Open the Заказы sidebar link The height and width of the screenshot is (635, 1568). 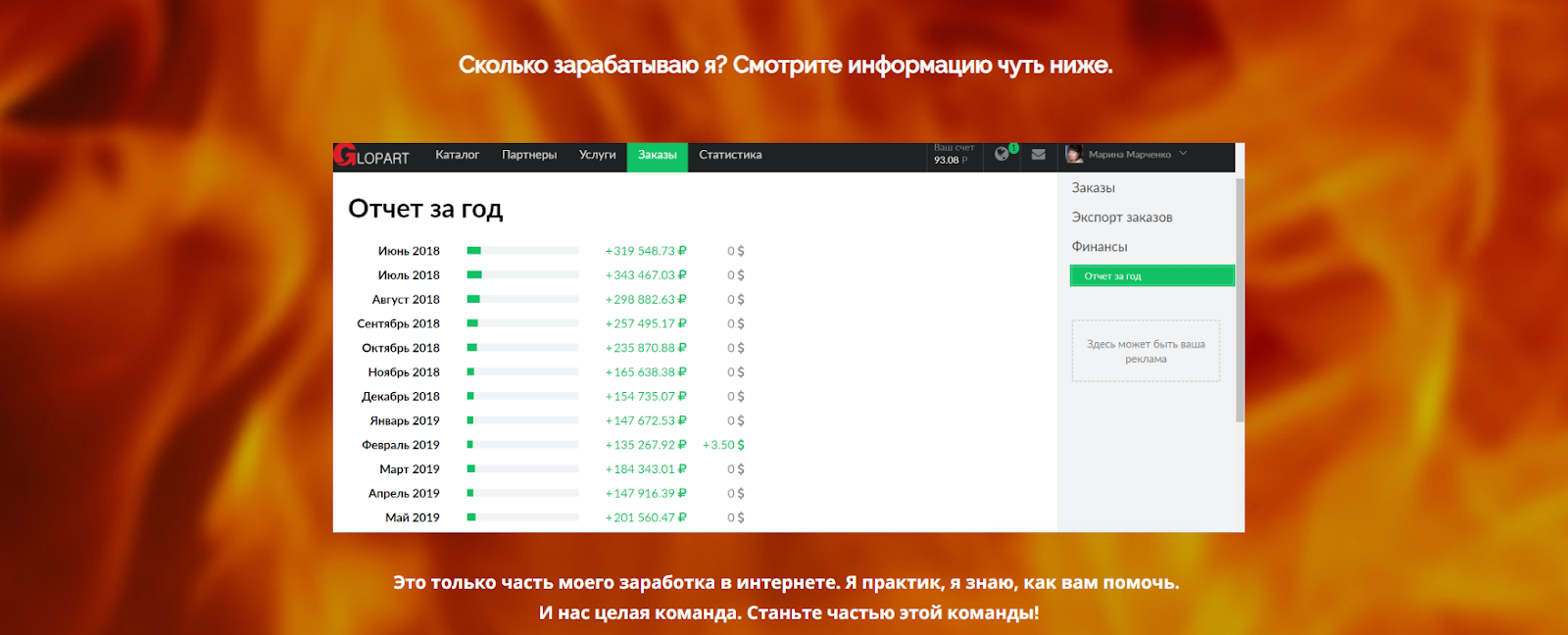click(1093, 188)
